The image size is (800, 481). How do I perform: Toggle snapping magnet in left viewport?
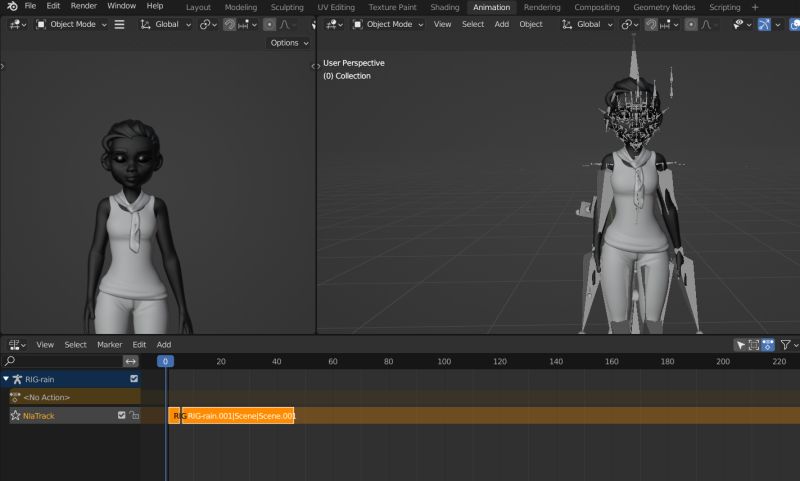(229, 24)
